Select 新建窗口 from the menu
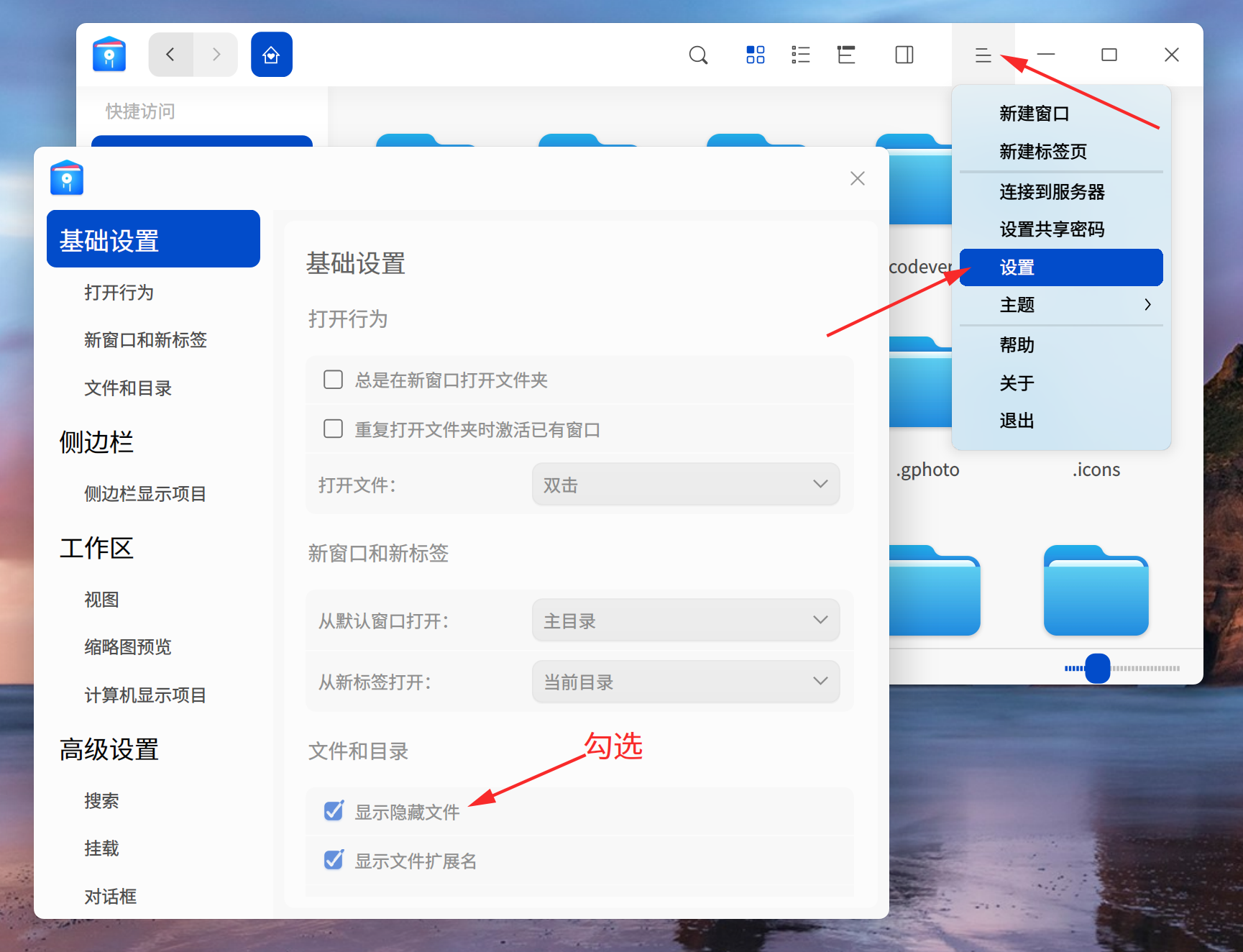The width and height of the screenshot is (1243, 952). pyautogui.click(x=1061, y=114)
